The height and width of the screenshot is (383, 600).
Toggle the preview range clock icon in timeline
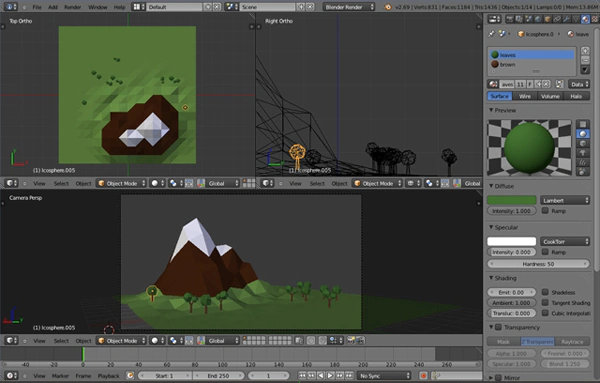[x=130, y=376]
